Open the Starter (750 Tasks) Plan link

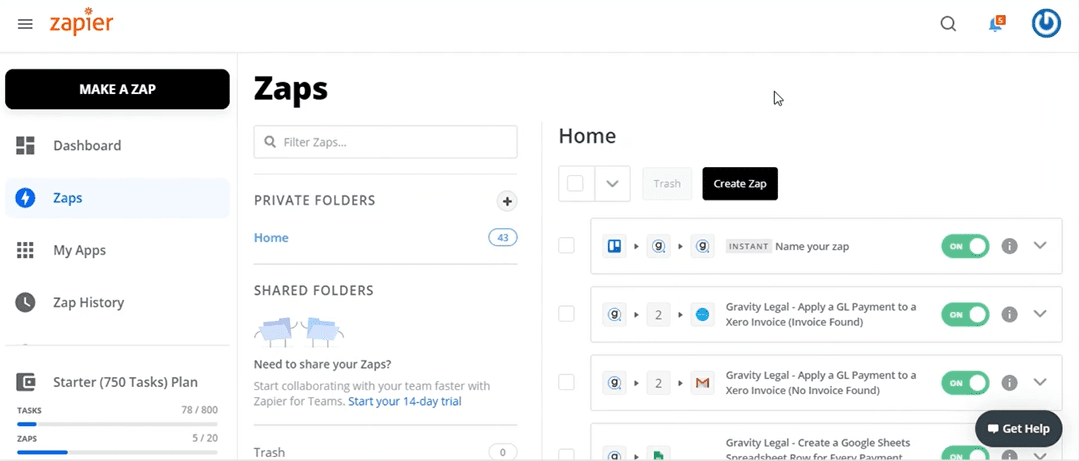(125, 382)
